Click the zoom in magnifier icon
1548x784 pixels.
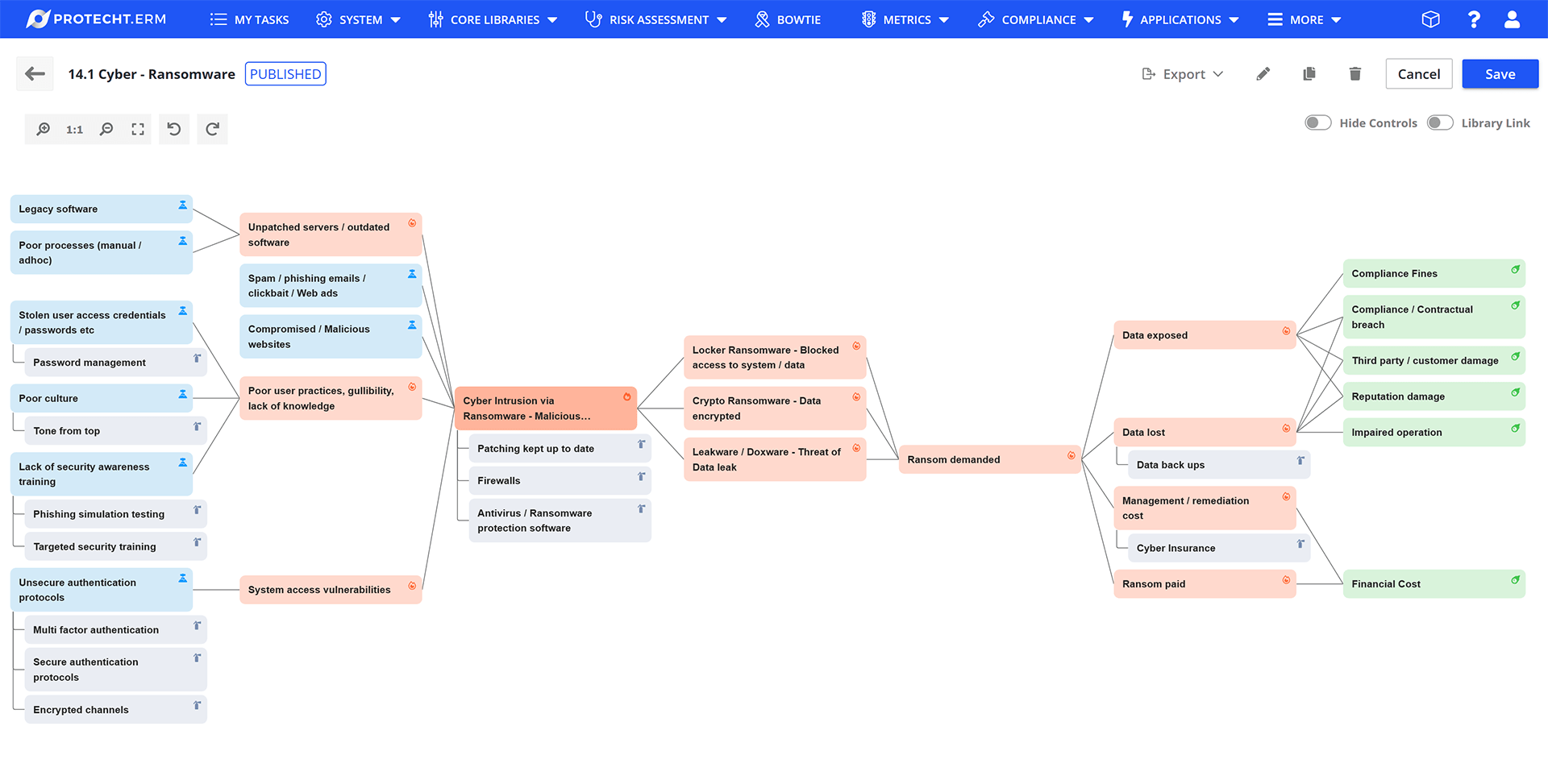(44, 129)
